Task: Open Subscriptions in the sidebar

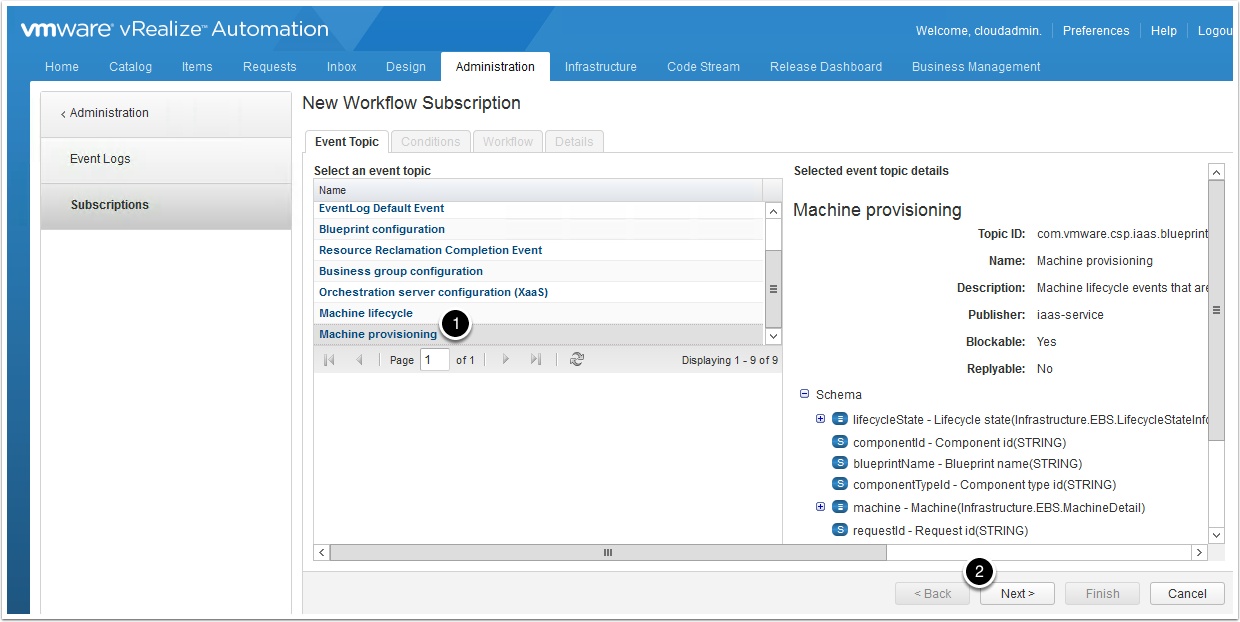Action: tap(166, 205)
